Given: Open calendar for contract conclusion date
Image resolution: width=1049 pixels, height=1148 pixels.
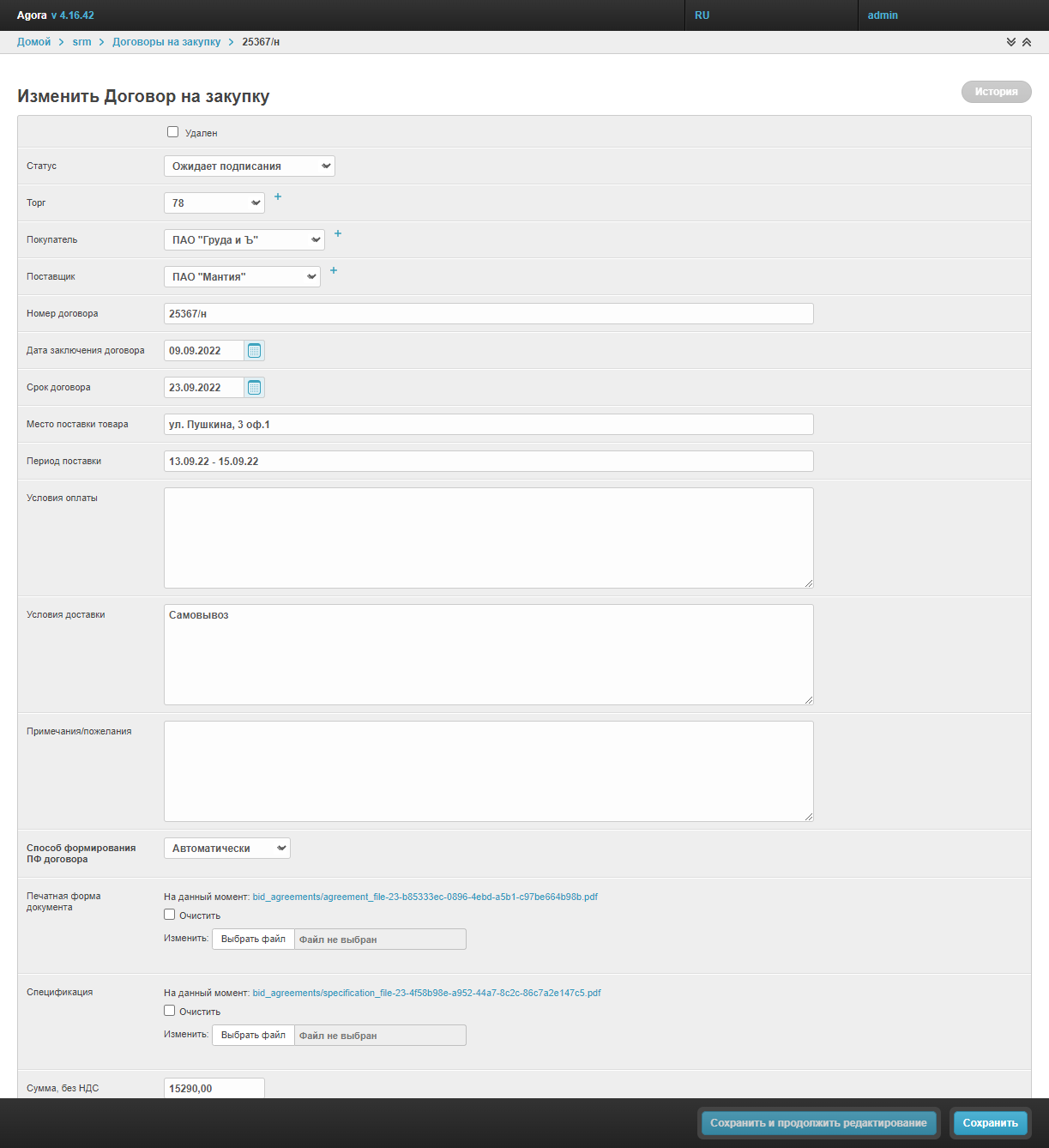Looking at the screenshot, I should click(x=254, y=351).
